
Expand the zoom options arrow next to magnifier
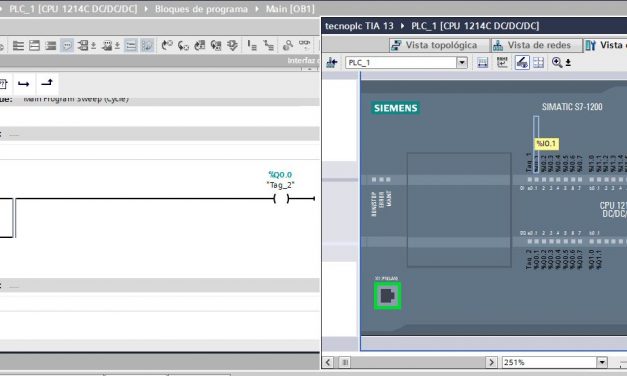pos(568,63)
